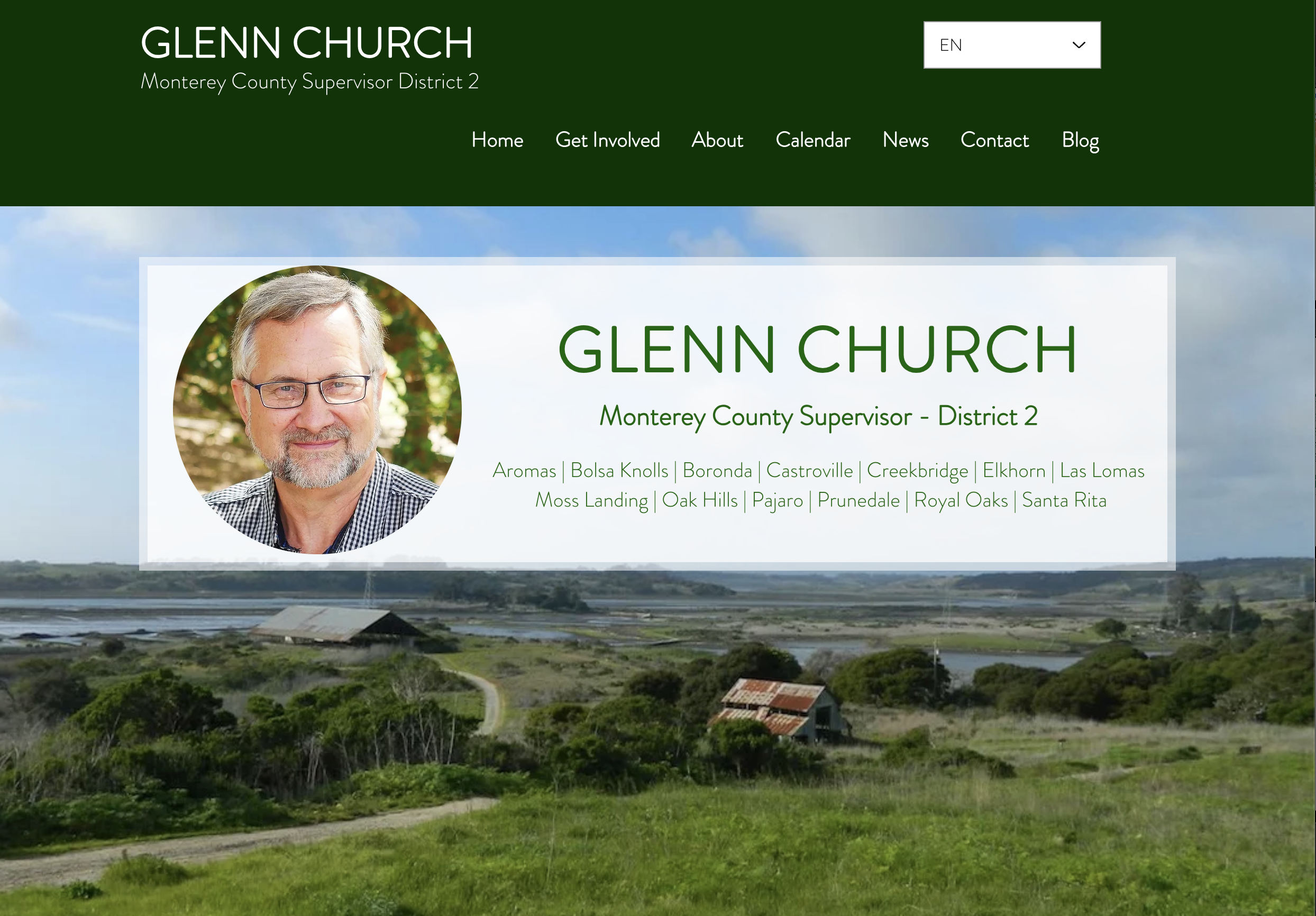Screen dimensions: 1316x916
Task: Open the Calendar page
Action: point(813,140)
